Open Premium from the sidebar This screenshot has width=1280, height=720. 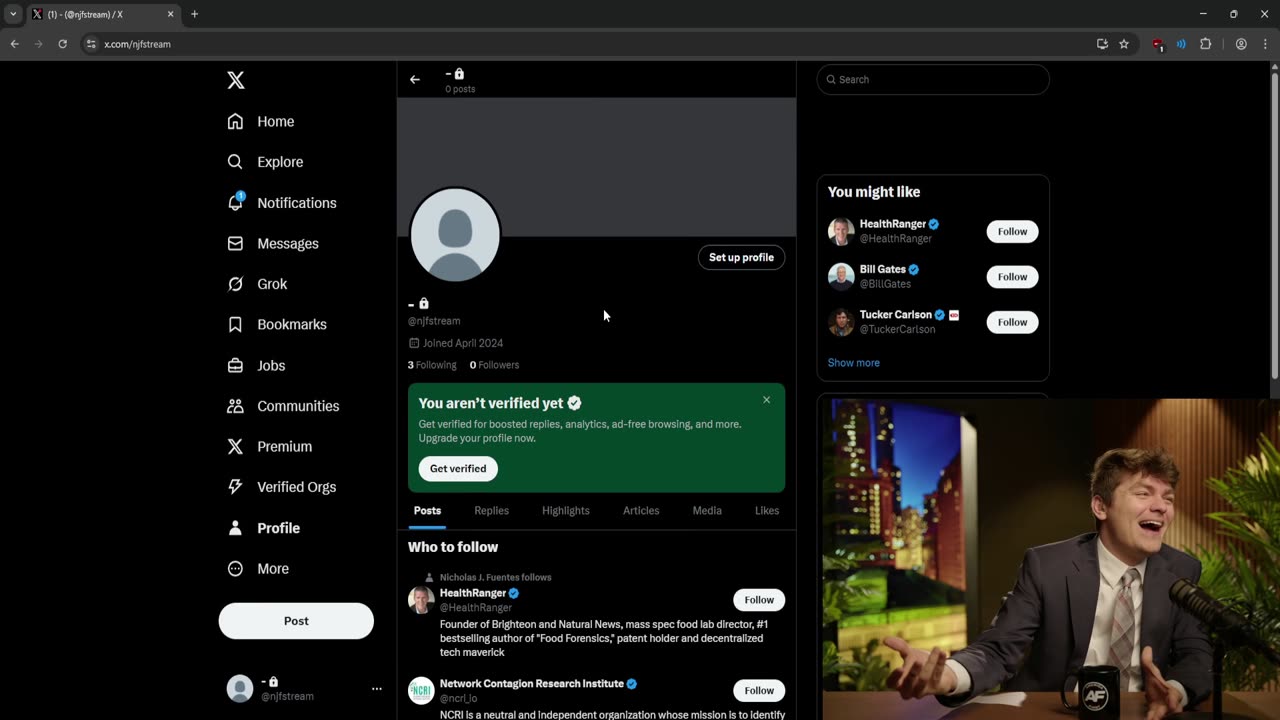(x=269, y=446)
